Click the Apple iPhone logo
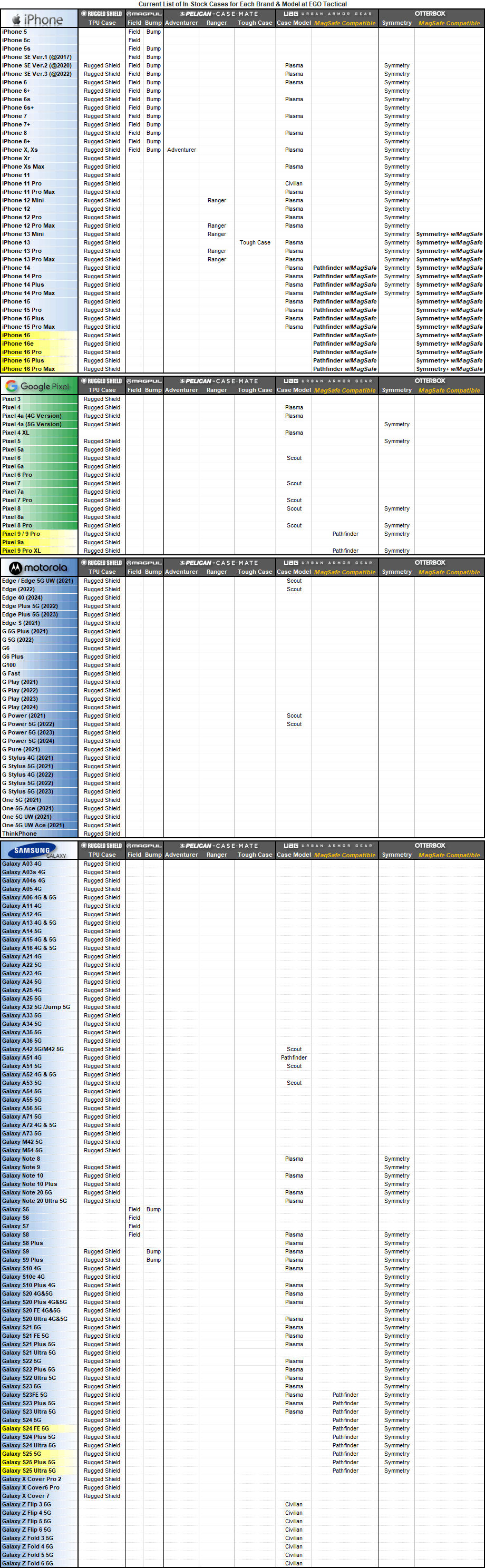 click(x=38, y=19)
